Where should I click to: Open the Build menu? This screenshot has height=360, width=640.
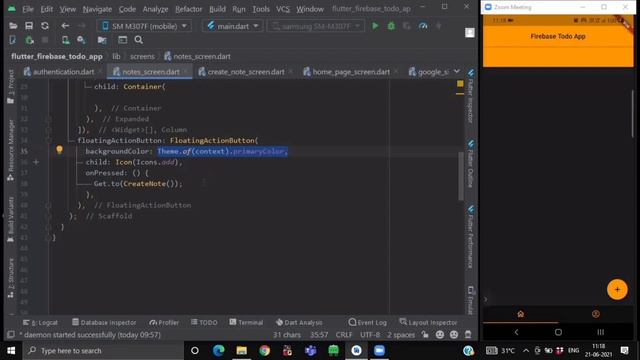pos(217,9)
